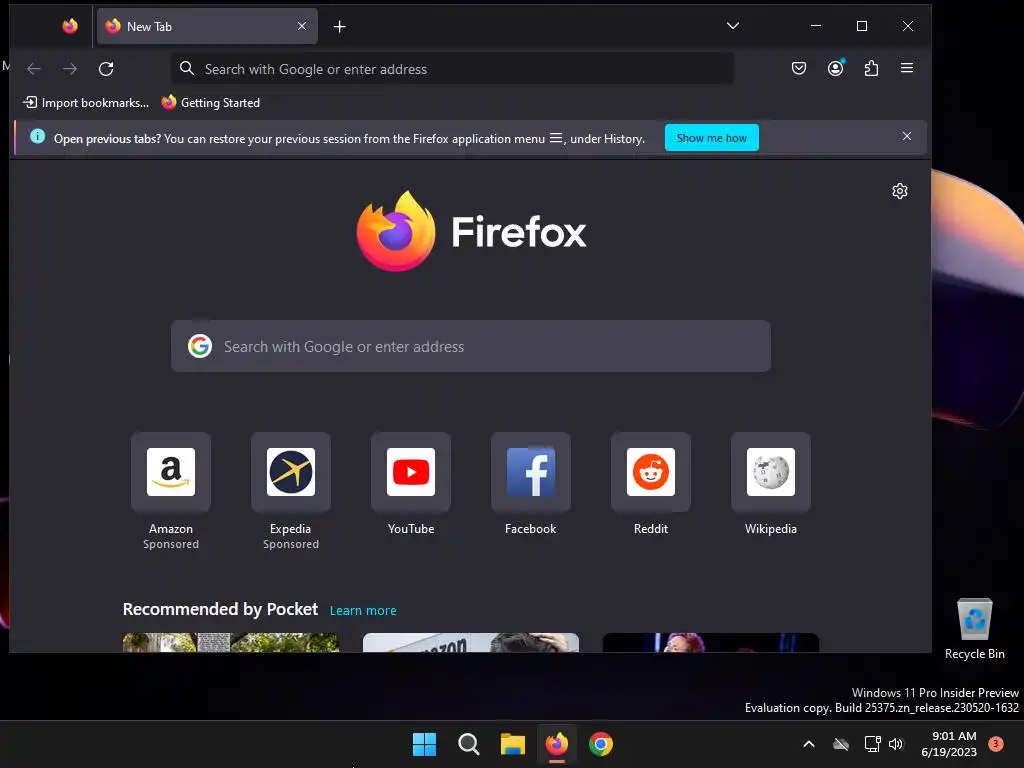Screen dimensions: 1024x768
Task: Dismiss the restore session notification bar
Action: point(906,136)
